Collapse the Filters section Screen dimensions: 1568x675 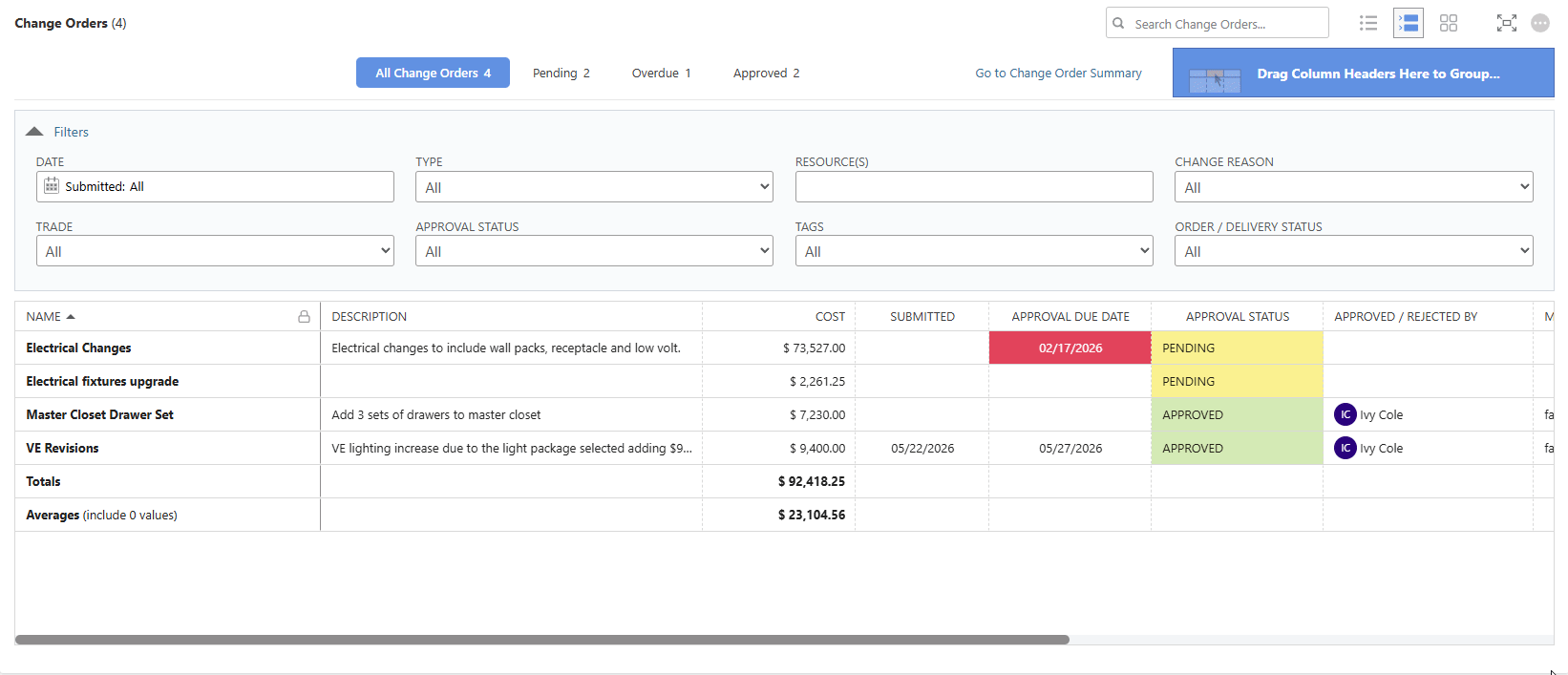click(x=34, y=132)
